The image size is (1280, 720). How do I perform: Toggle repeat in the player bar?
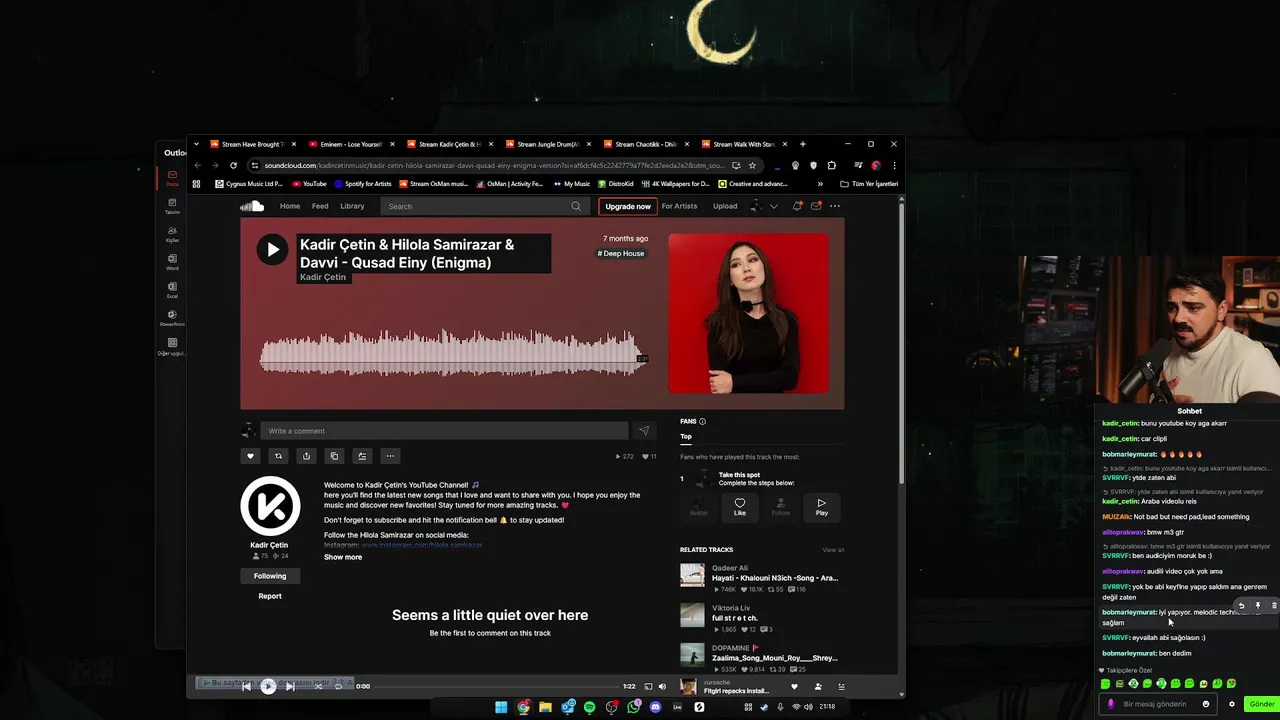click(339, 687)
